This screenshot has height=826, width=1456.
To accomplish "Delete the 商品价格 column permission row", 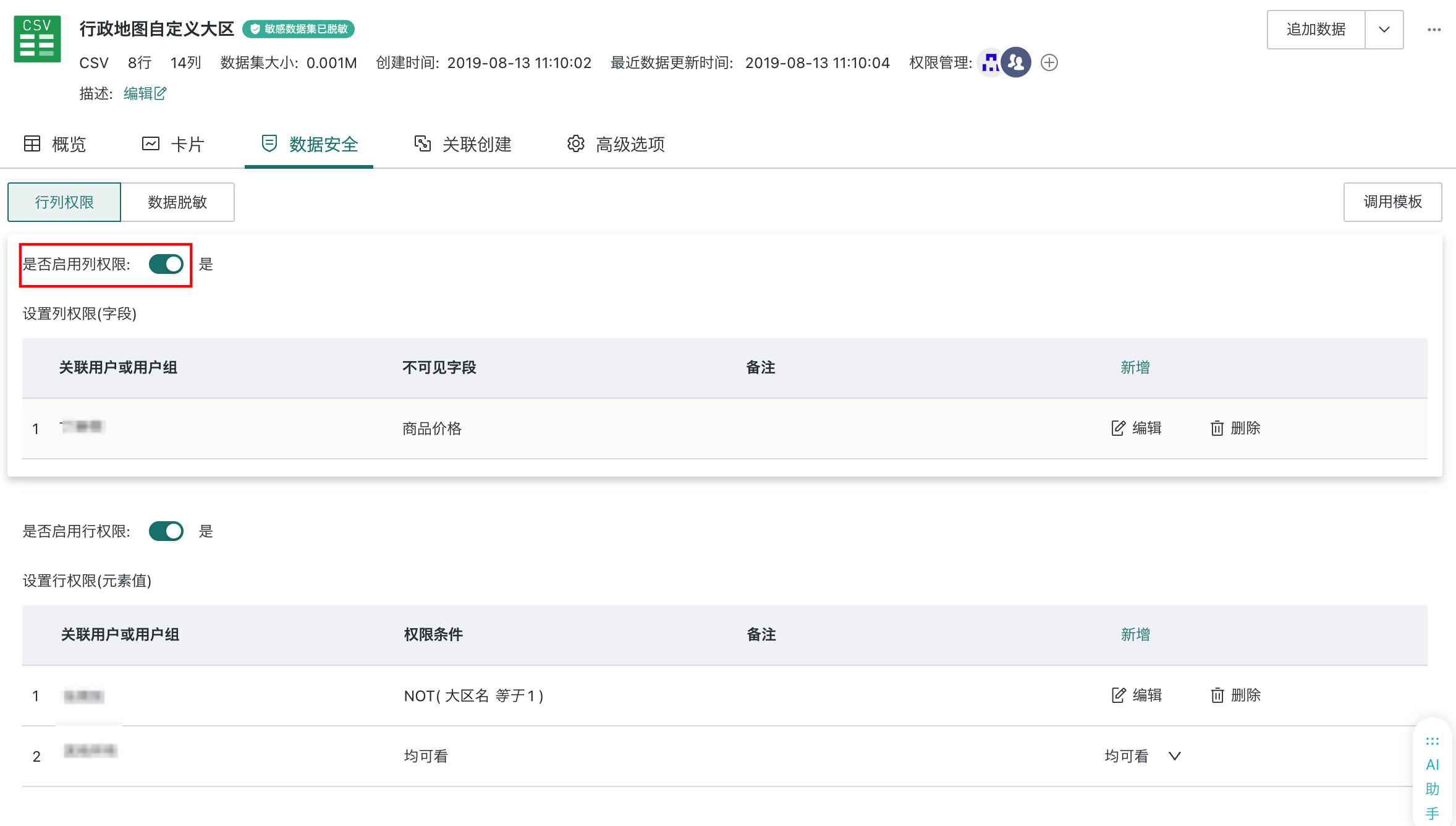I will point(1235,428).
